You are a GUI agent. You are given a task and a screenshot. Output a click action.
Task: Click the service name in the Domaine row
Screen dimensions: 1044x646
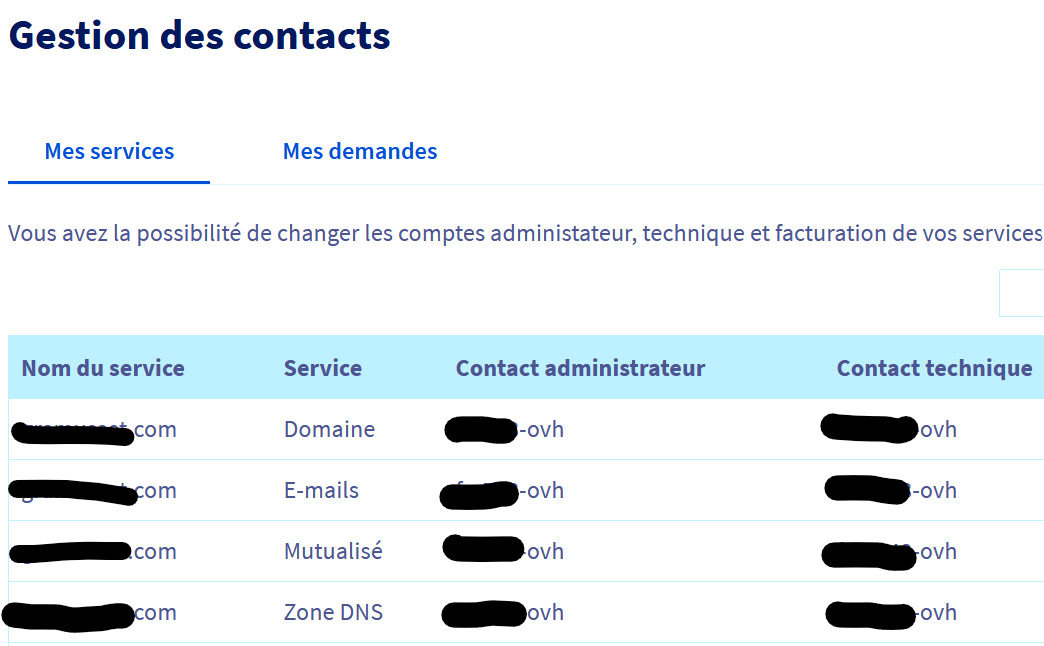pyautogui.click(x=95, y=430)
